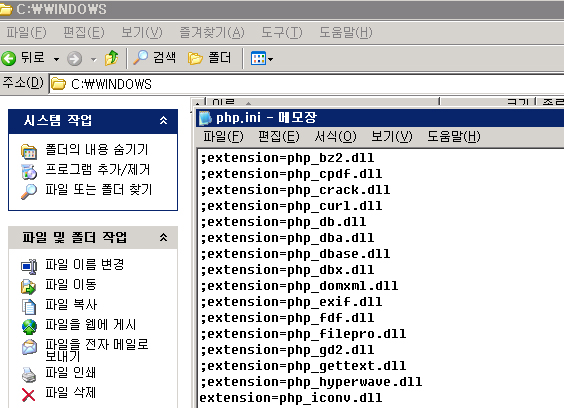Click 폴더의 내용 숨기기 link
The width and height of the screenshot is (564, 408).
97,149
